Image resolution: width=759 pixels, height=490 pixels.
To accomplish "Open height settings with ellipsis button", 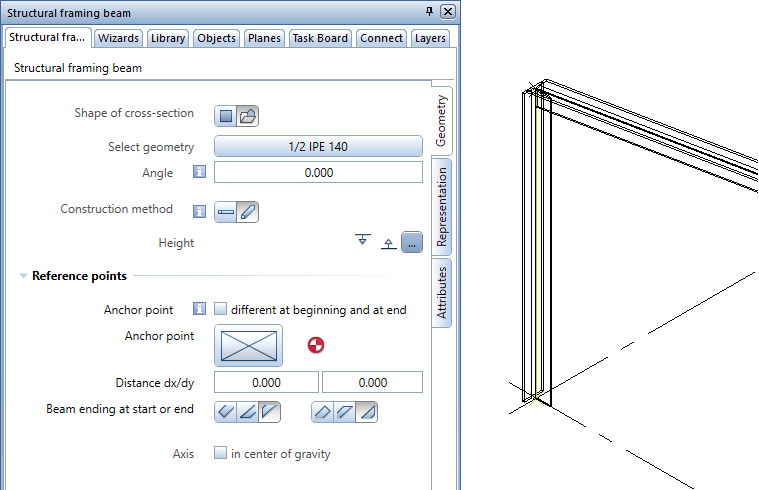I will pyautogui.click(x=411, y=242).
